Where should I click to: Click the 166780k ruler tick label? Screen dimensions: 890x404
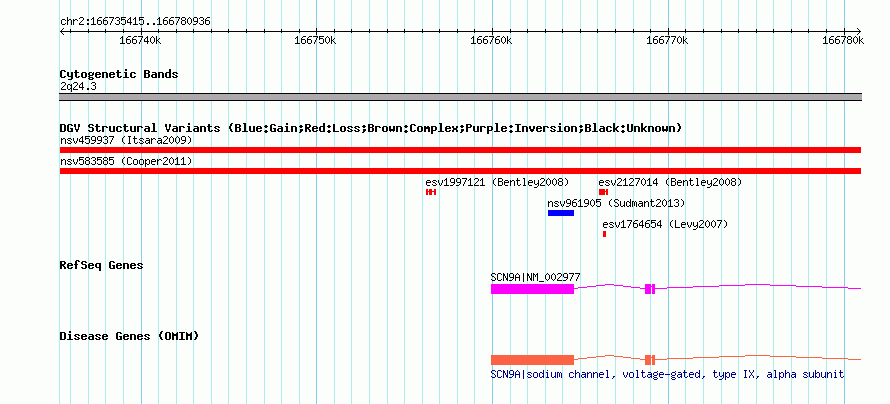tap(843, 41)
